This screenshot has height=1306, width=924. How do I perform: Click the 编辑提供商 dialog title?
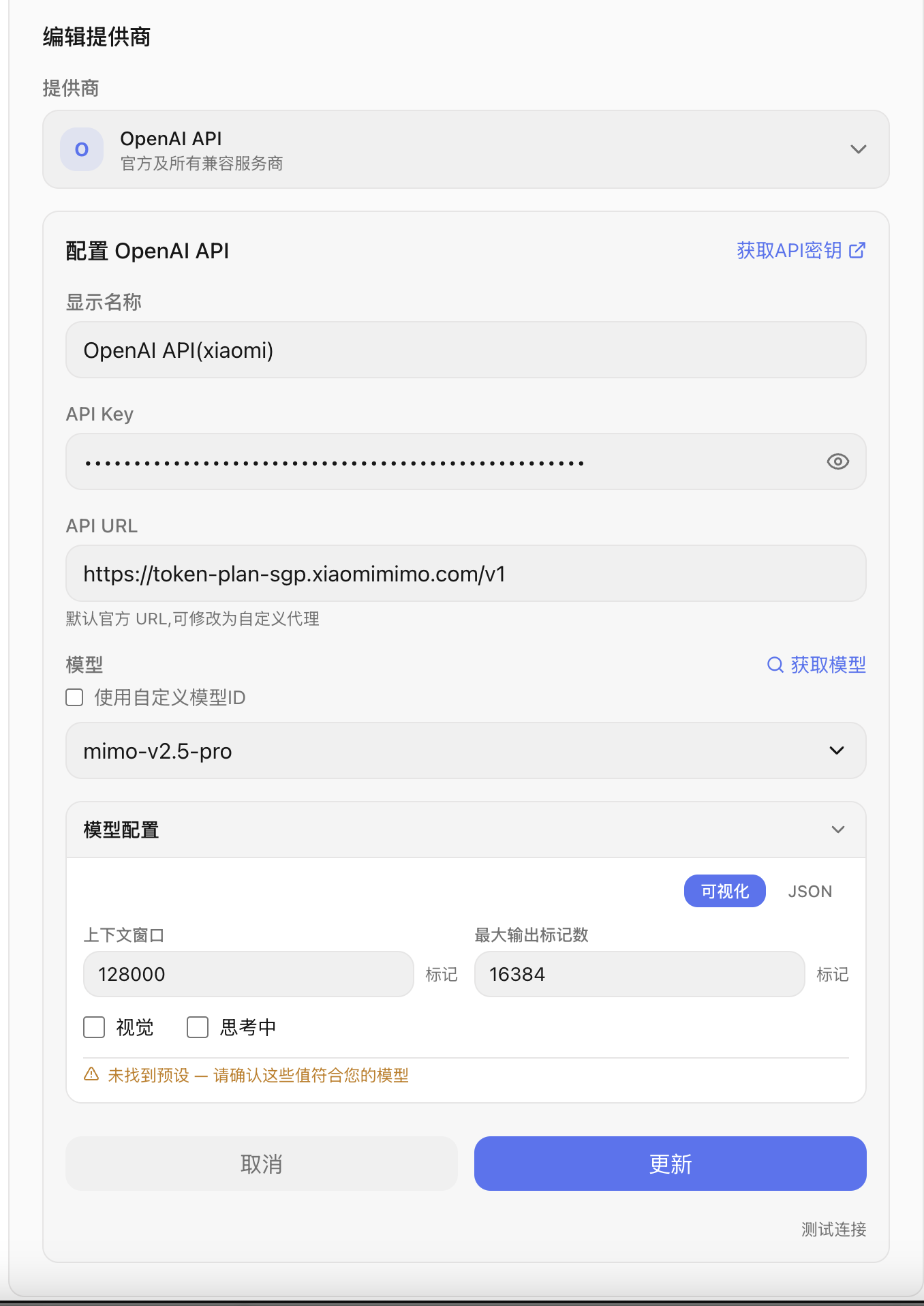pos(97,37)
